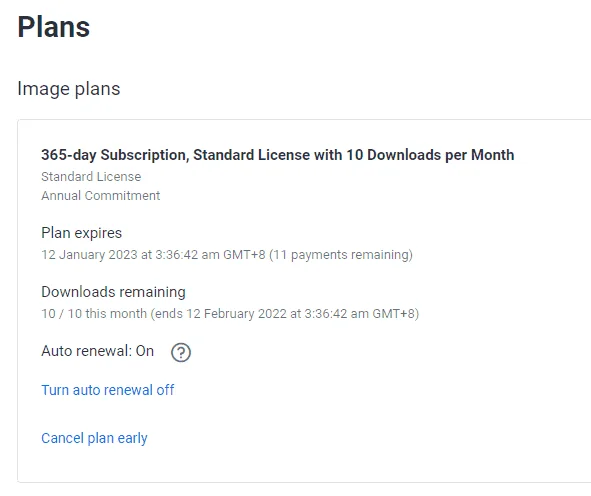The image size is (591, 496).
Task: Select the Plans page heading
Action: pos(54,27)
